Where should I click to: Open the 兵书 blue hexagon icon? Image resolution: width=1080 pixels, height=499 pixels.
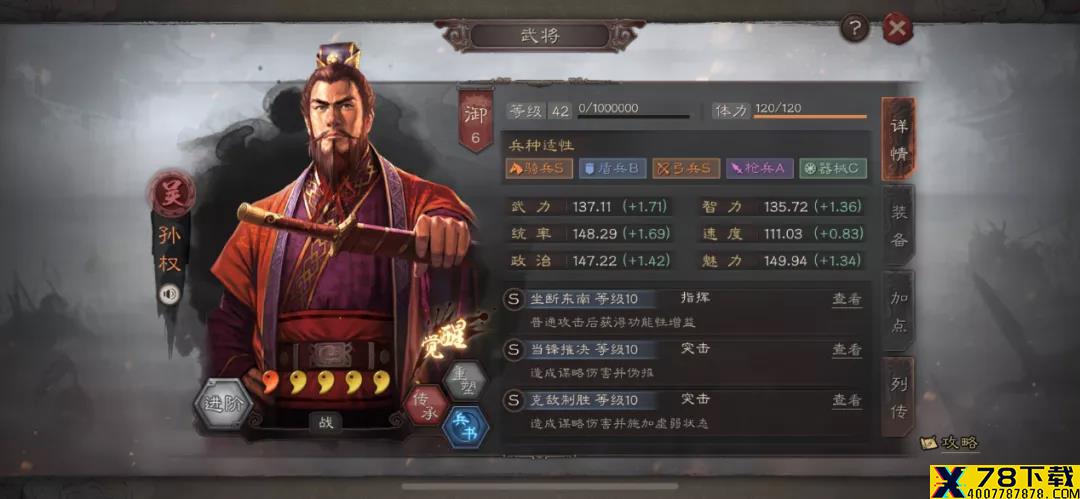pyautogui.click(x=466, y=427)
